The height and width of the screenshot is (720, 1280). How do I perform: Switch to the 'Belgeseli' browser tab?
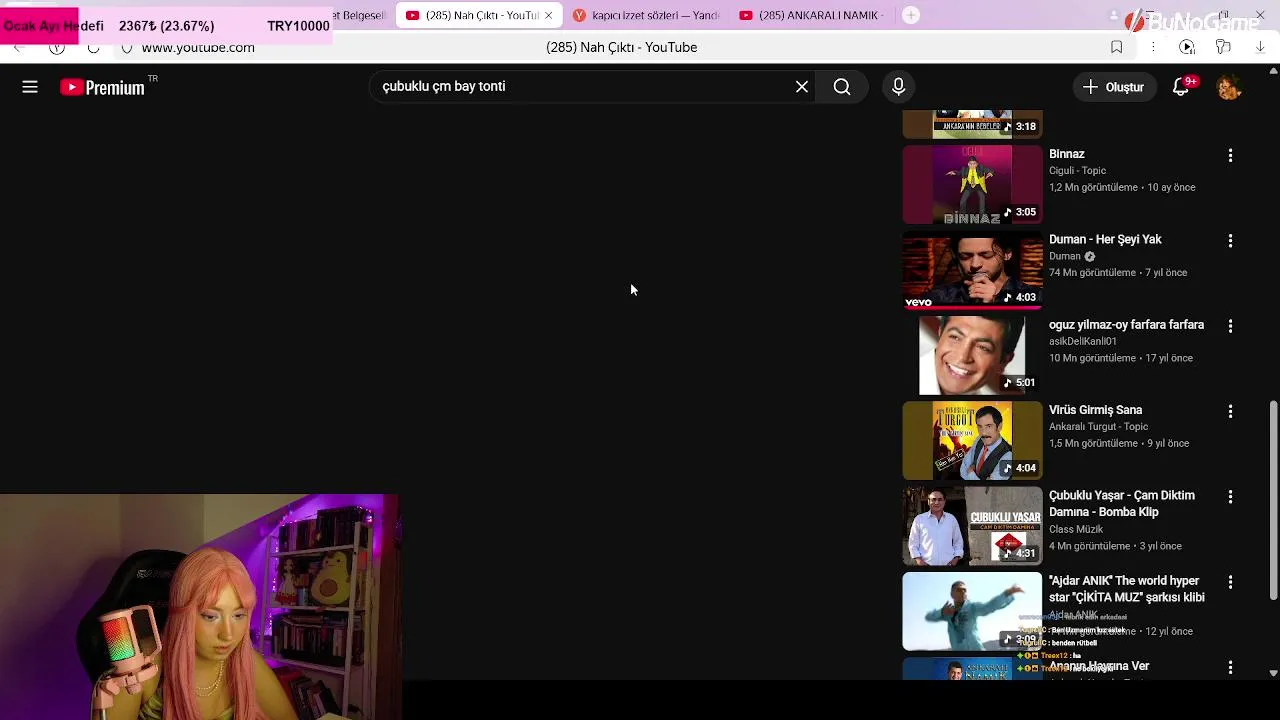pos(362,15)
